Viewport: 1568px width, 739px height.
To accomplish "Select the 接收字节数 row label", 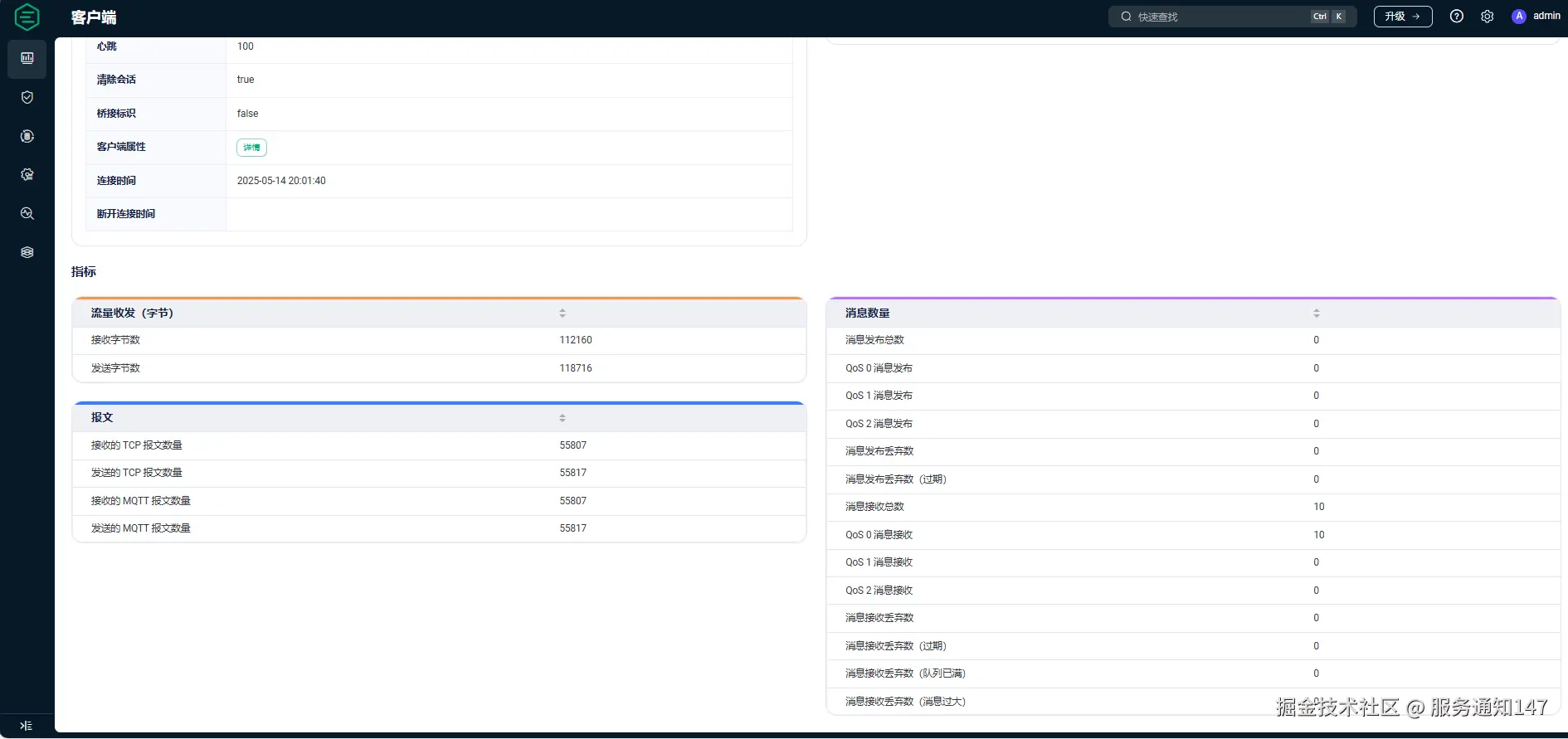I will point(115,340).
